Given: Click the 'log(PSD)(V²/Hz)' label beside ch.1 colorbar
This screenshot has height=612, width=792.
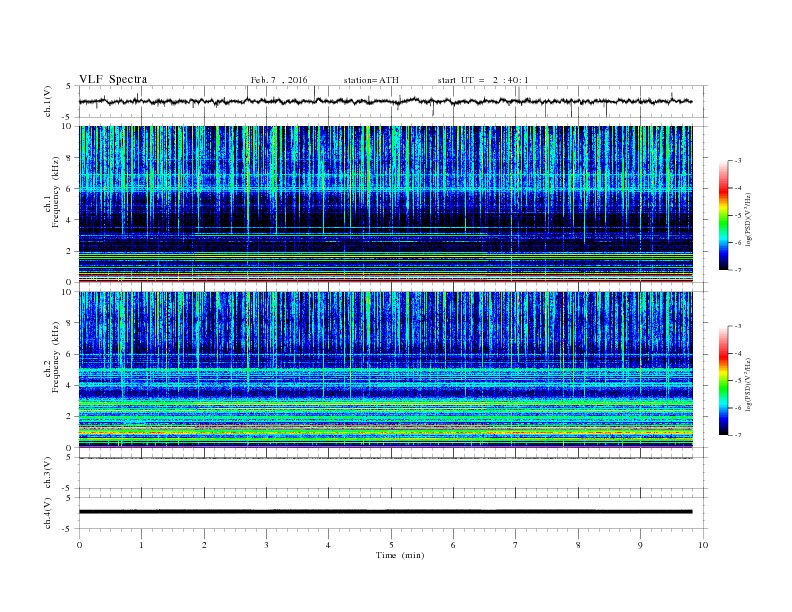Looking at the screenshot, I should 748,219.
